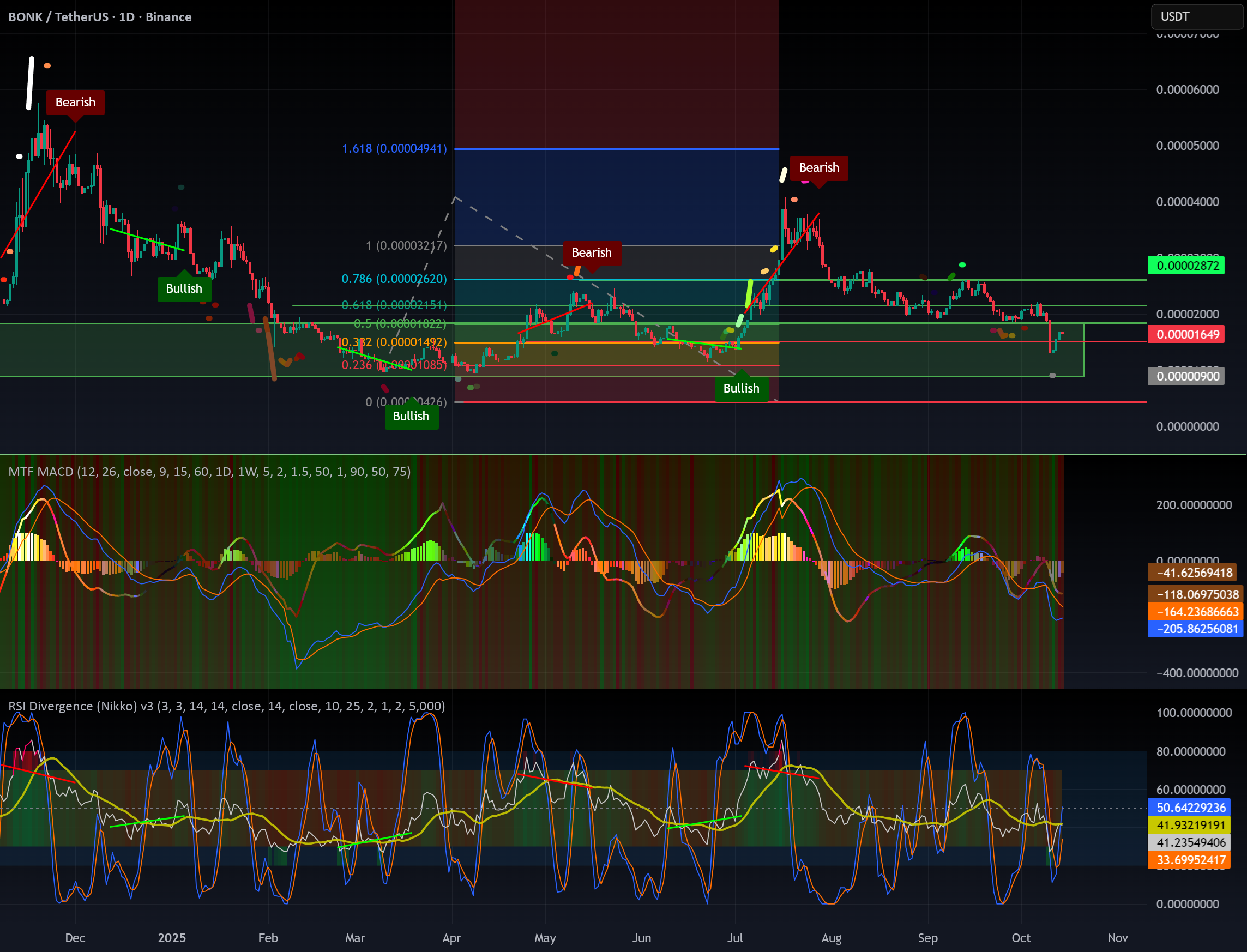Click the 1 (0.00003217) Fibonacci label
This screenshot has width=1247, height=952.
406,245
